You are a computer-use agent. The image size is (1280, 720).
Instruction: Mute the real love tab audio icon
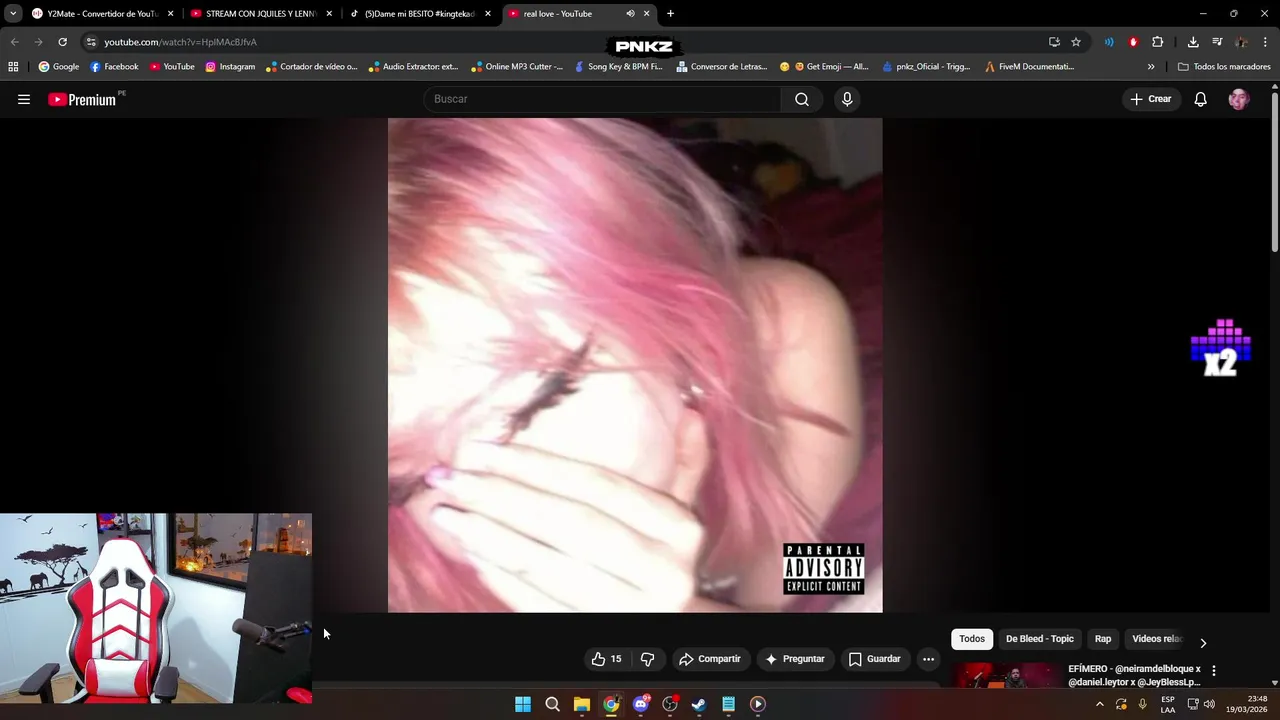630,14
